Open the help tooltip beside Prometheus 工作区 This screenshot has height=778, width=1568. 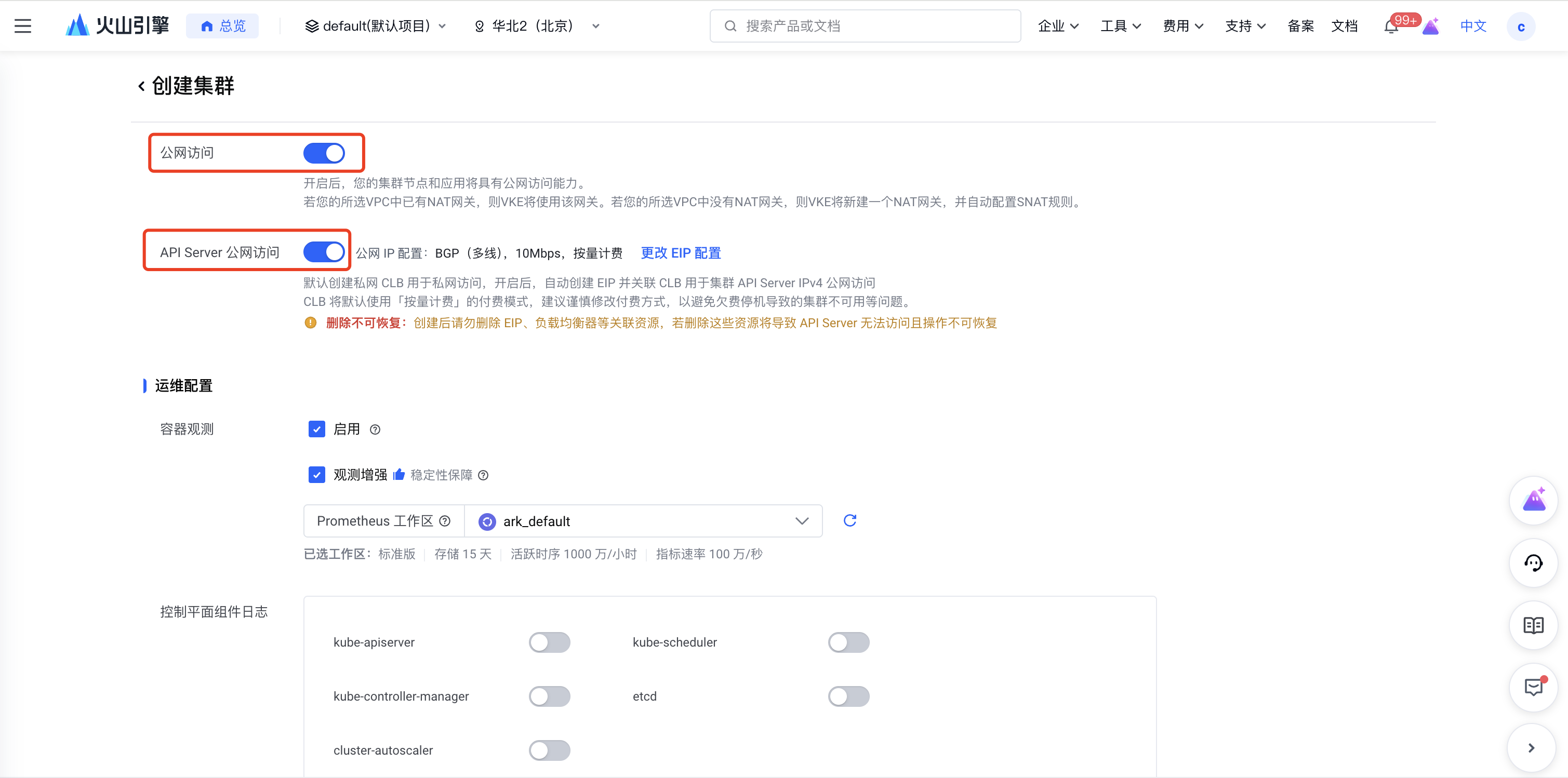click(x=445, y=521)
